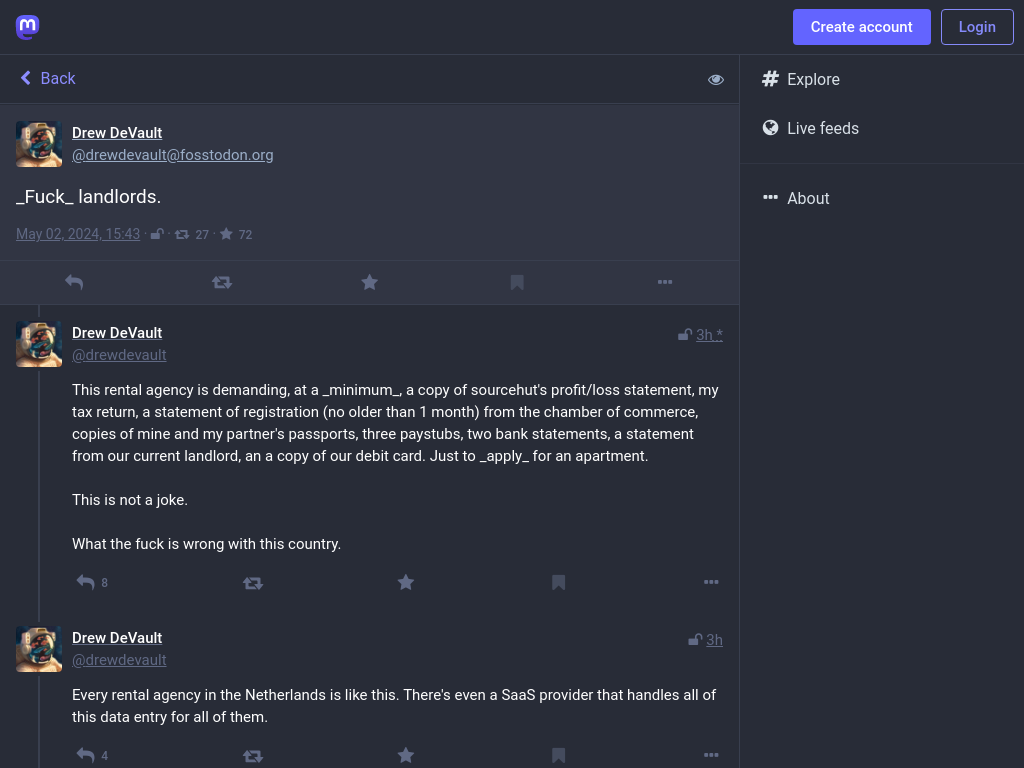The image size is (1024, 768).
Task: Click the Login button
Action: click(x=977, y=27)
